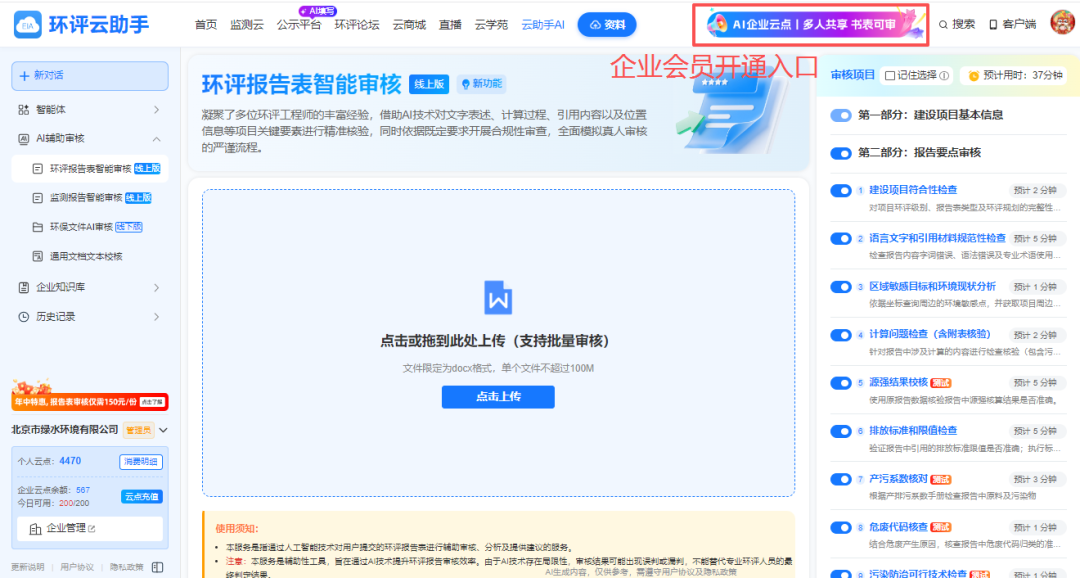1080x578 pixels.
Task: Disable 建设项目符合性检查 switch
Action: [841, 191]
